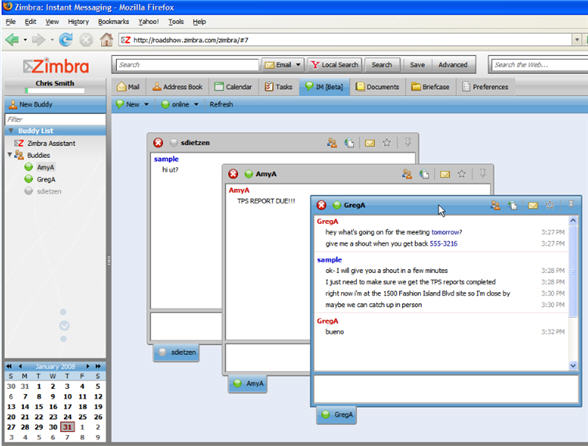588x446 pixels.
Task: Open the Firefox History menu
Action: point(78,22)
